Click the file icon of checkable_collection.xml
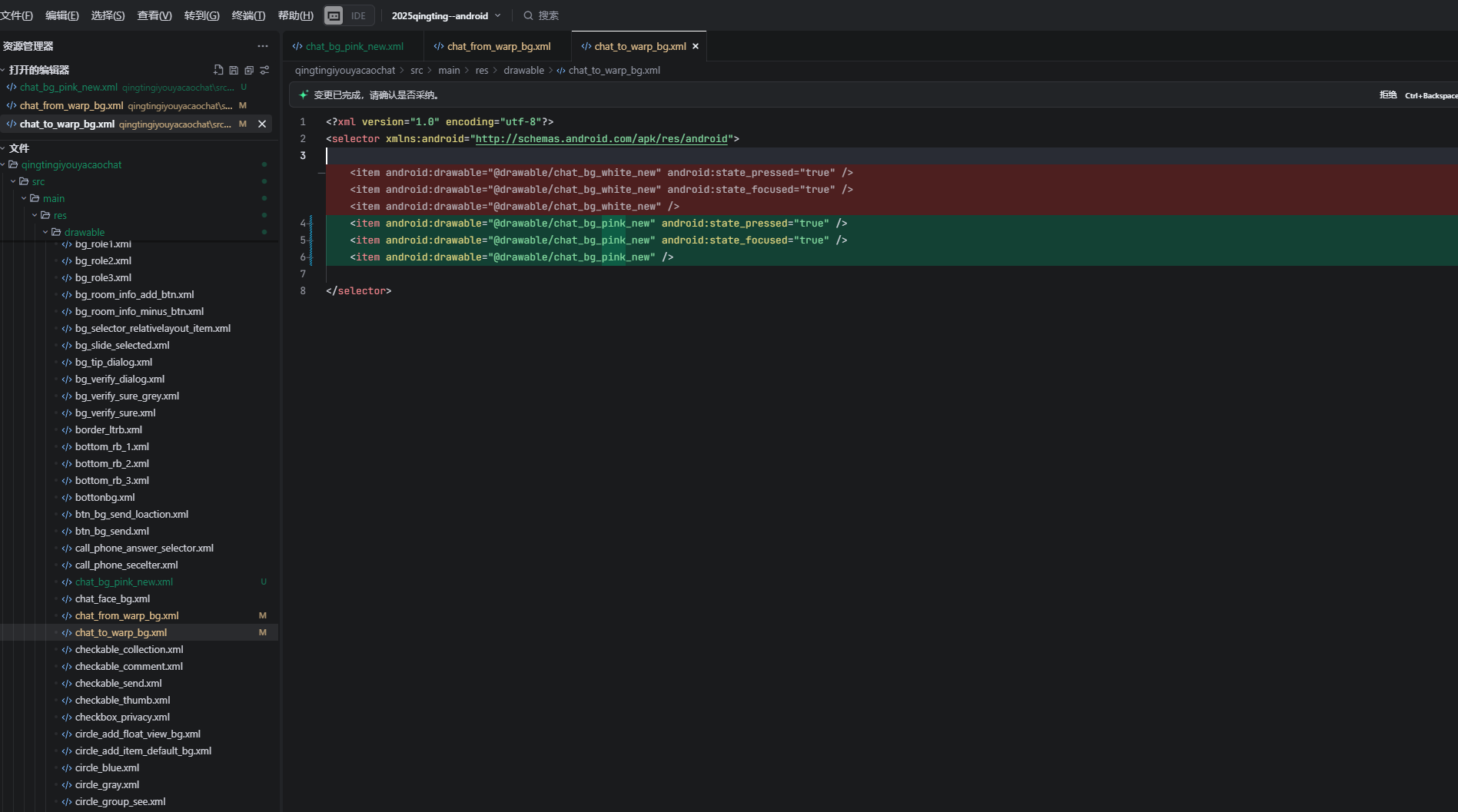 click(67, 649)
